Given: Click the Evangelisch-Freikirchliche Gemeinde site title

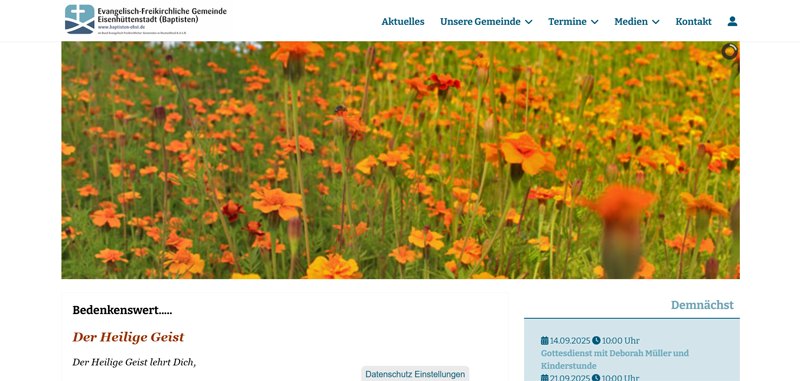Looking at the screenshot, I should (x=162, y=15).
